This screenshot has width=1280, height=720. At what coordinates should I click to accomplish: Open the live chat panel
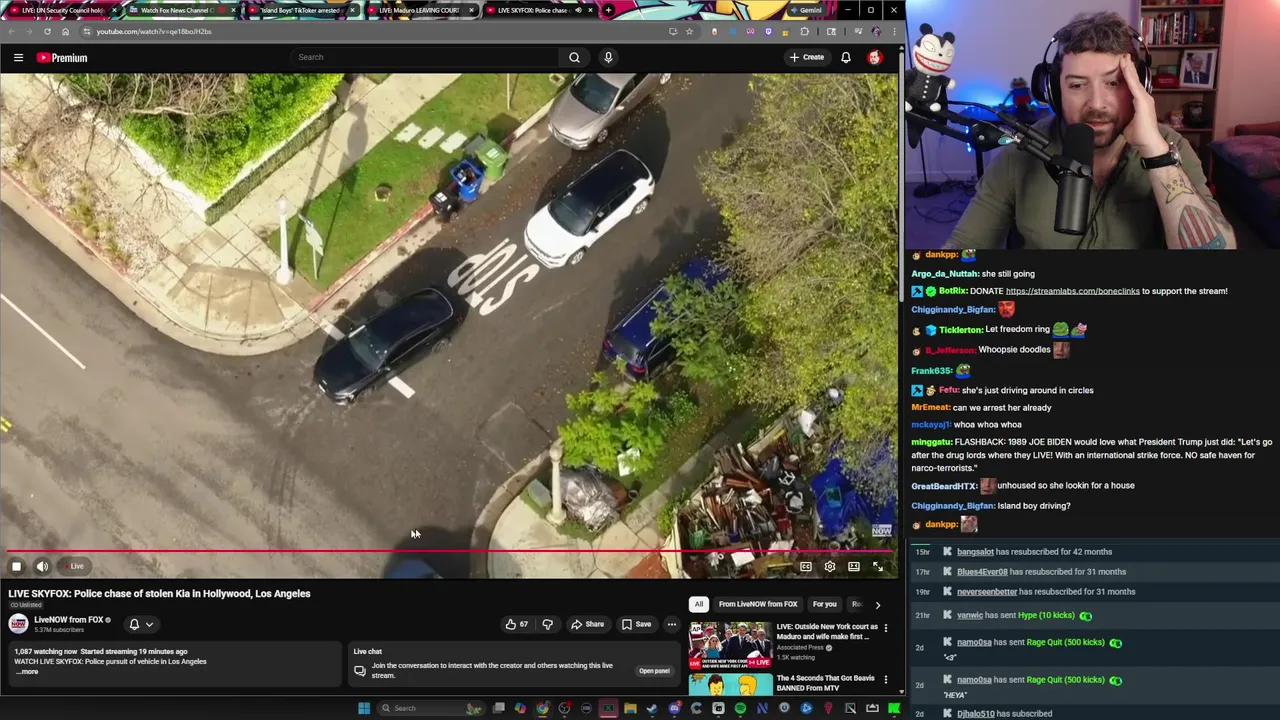point(654,671)
